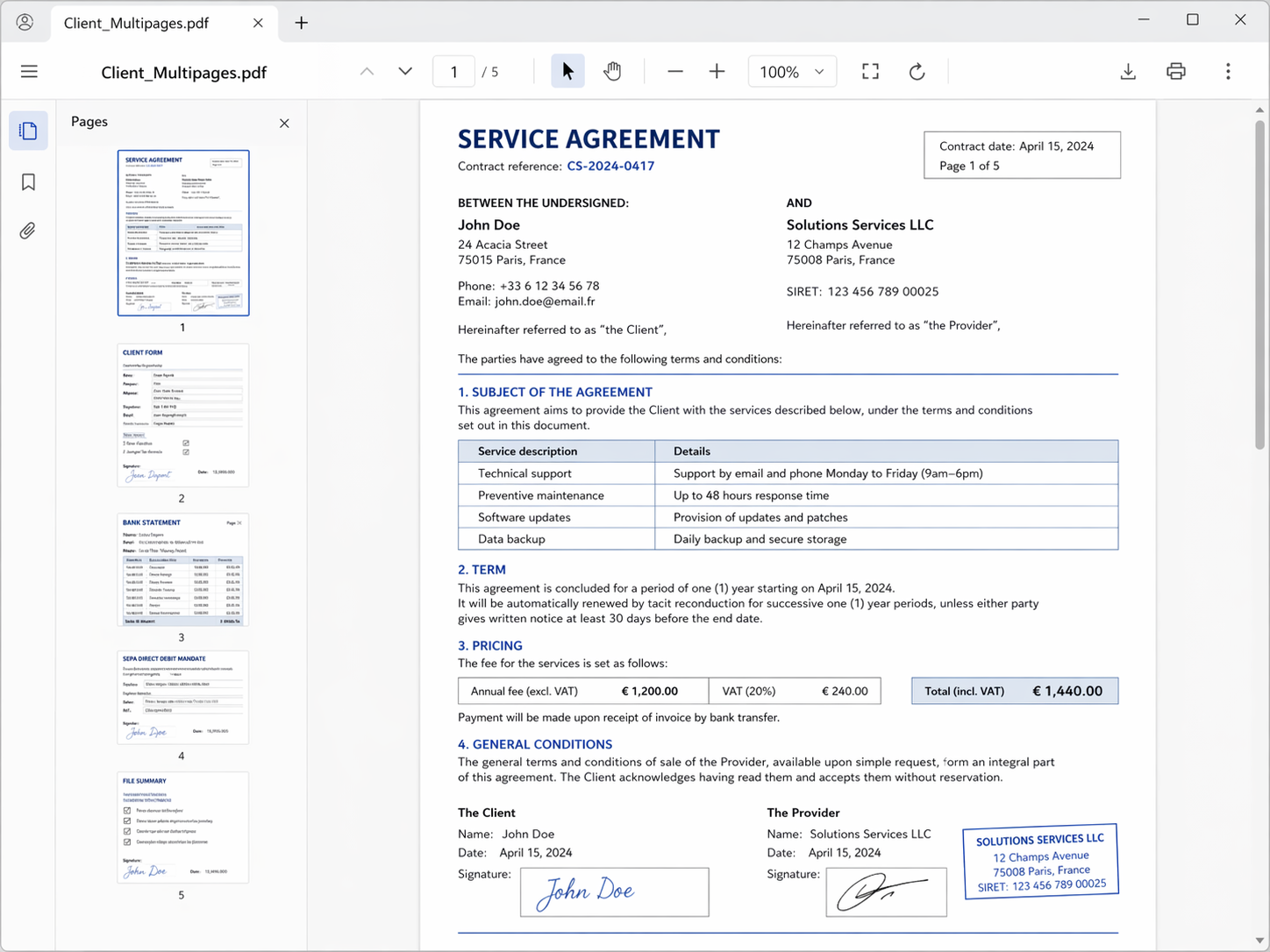Select the Bank Statement page thumbnail
Screen dimensions: 1270x952
(182, 570)
